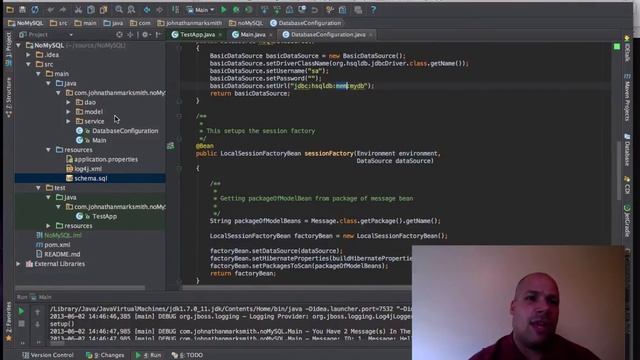
Task: Click the Replace icon beside Find
Action: pos(131,9)
